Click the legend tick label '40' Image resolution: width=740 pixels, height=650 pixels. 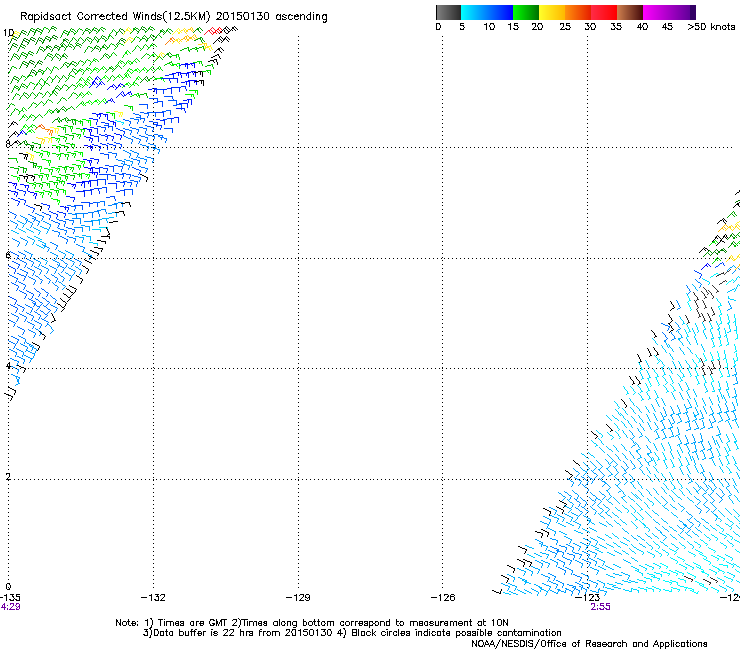tap(642, 27)
